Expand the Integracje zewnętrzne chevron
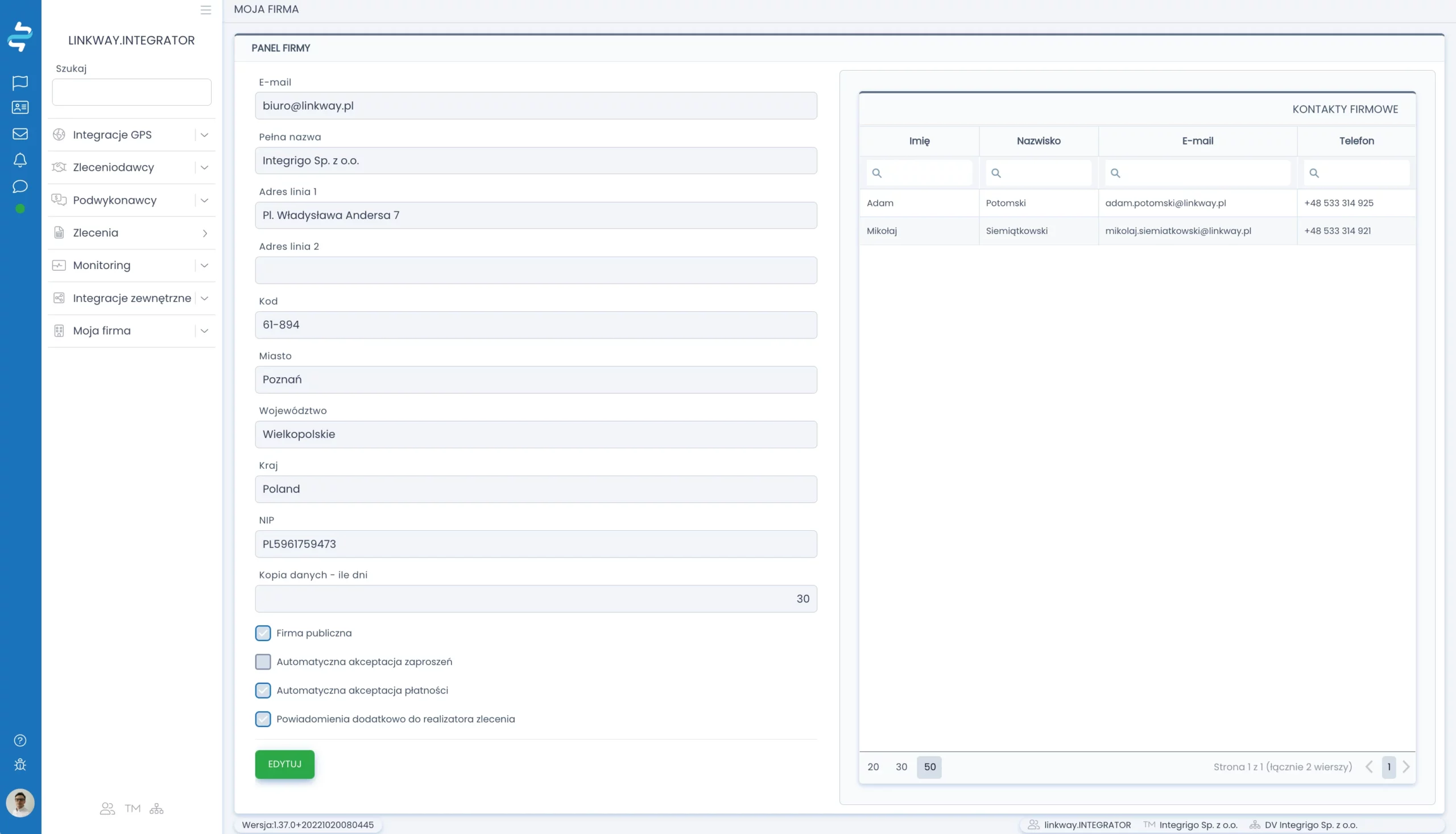Screen dimensions: 1456x834 click(204, 298)
